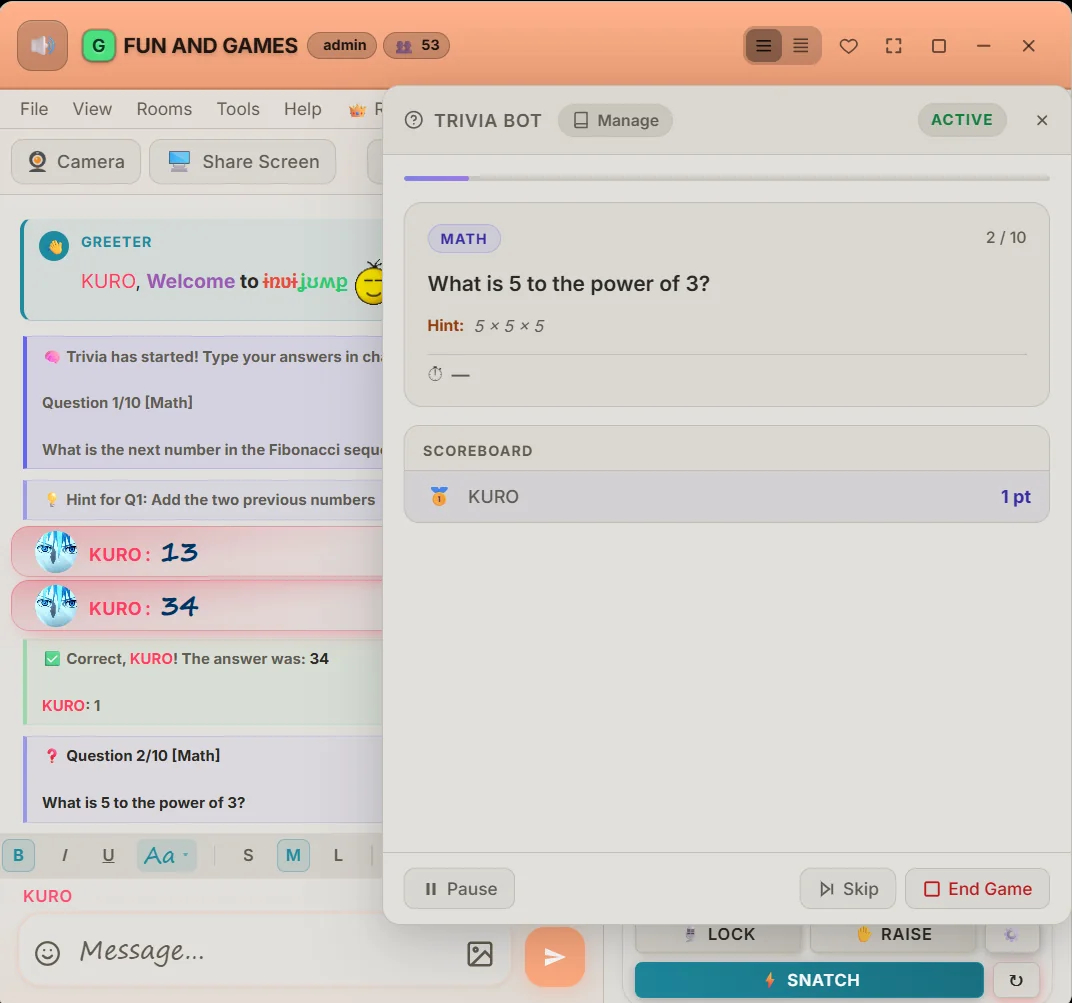This screenshot has height=1003, width=1072.
Task: Start the Camera
Action: 76,161
